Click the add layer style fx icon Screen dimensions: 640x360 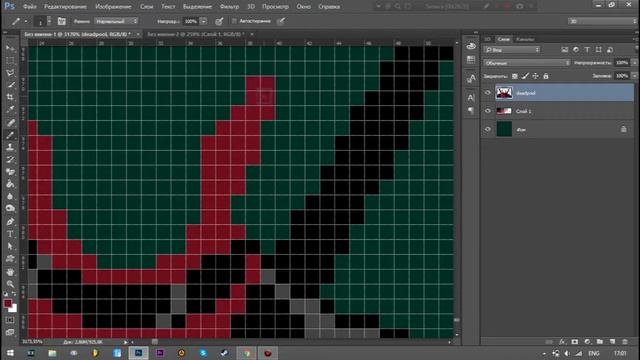click(562, 342)
